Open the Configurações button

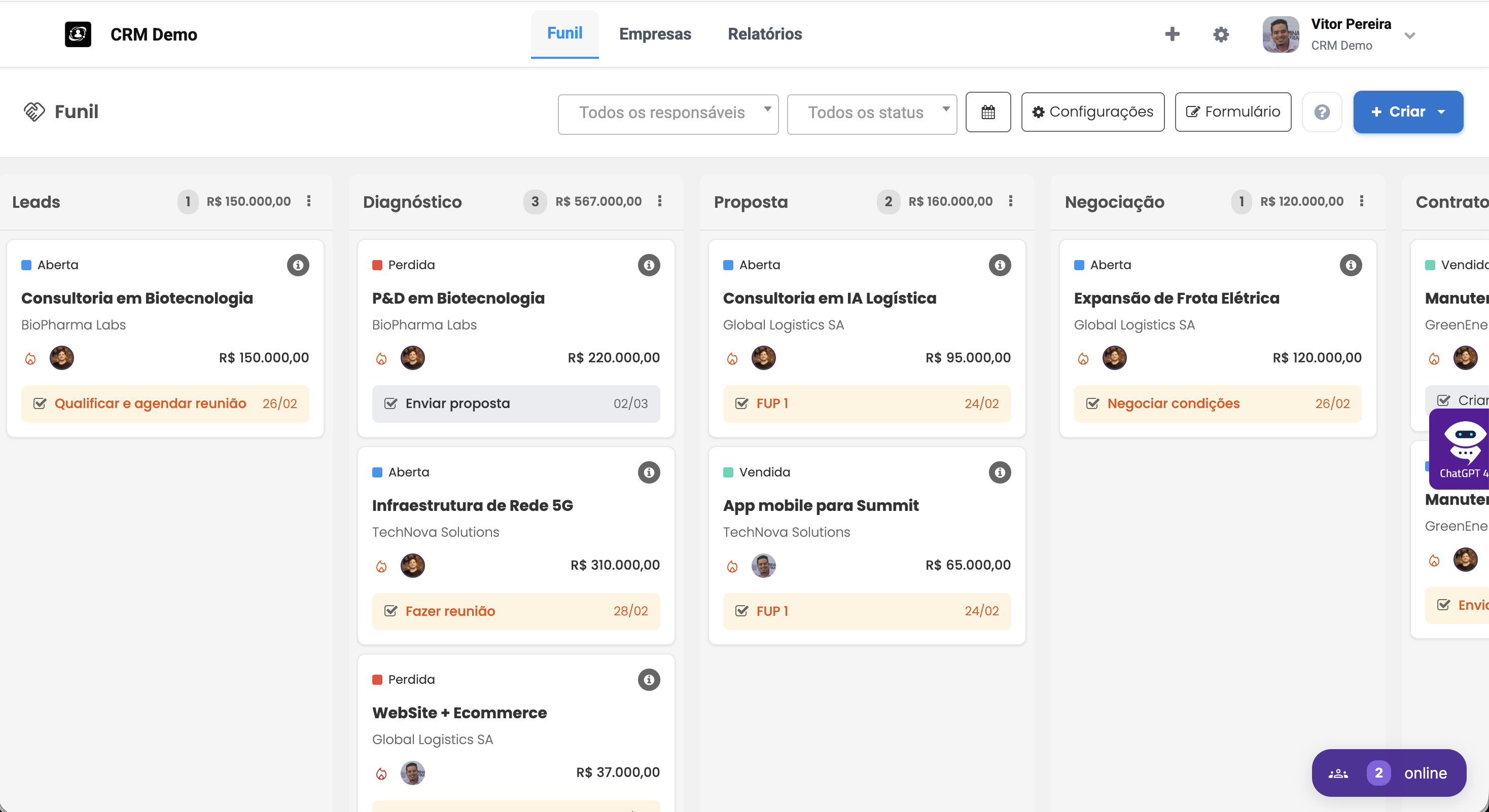[1092, 112]
